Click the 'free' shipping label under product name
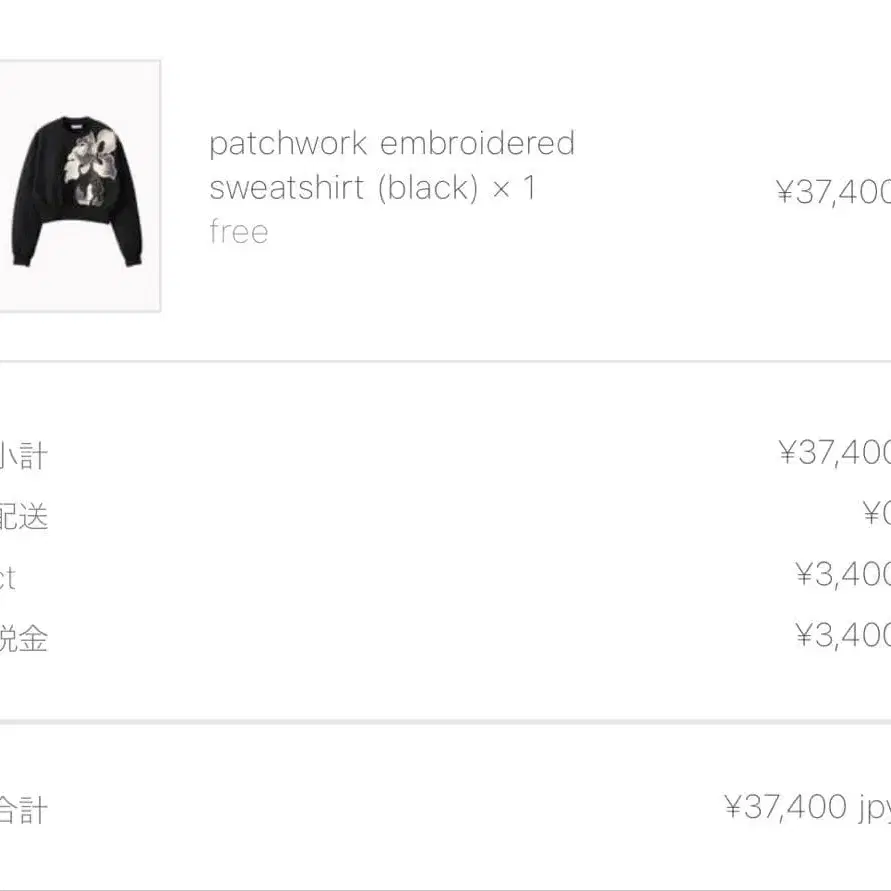Viewport: 891px width, 891px height. point(238,231)
